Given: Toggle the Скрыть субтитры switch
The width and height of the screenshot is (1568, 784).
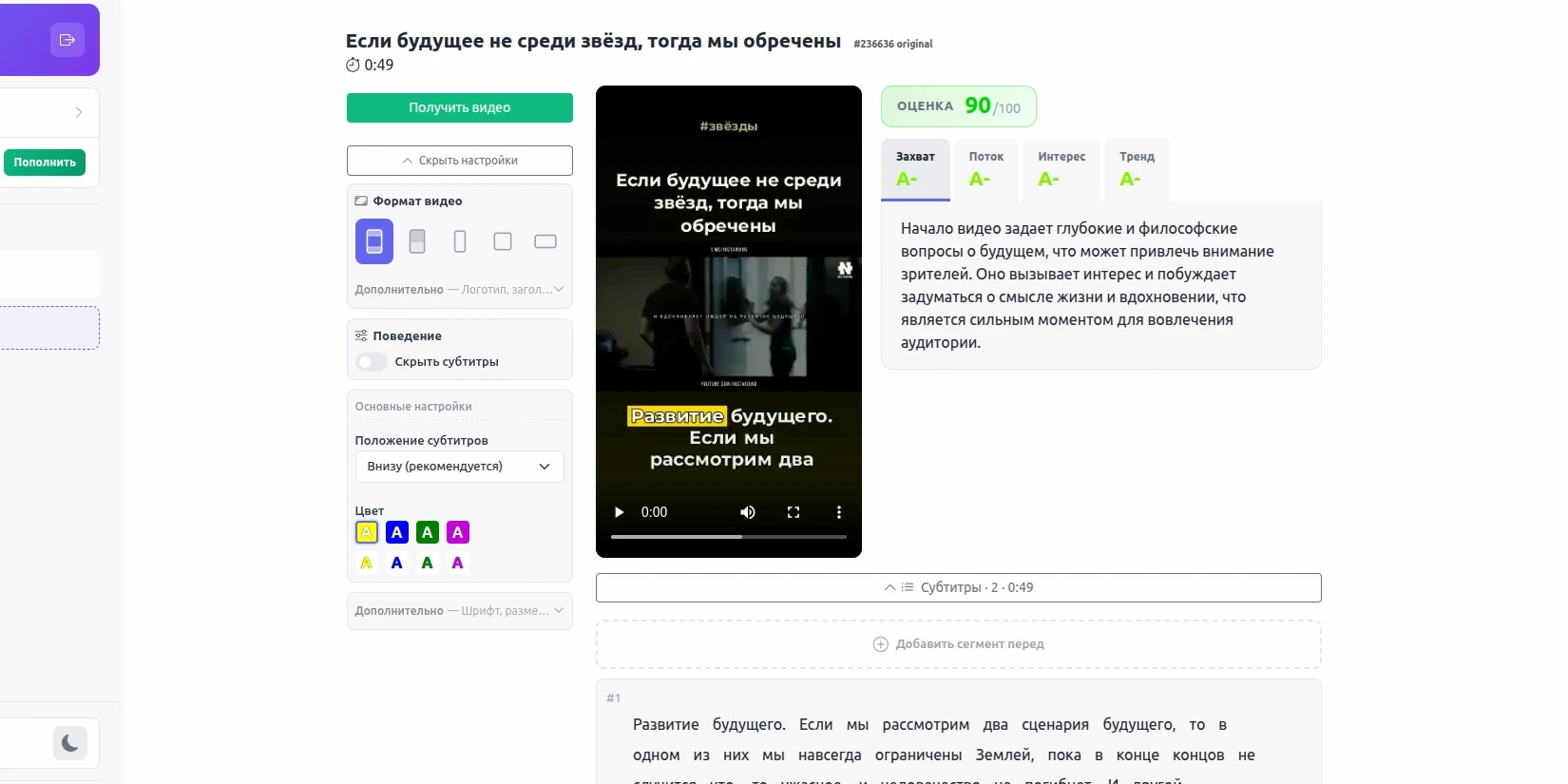Looking at the screenshot, I should (x=372, y=362).
